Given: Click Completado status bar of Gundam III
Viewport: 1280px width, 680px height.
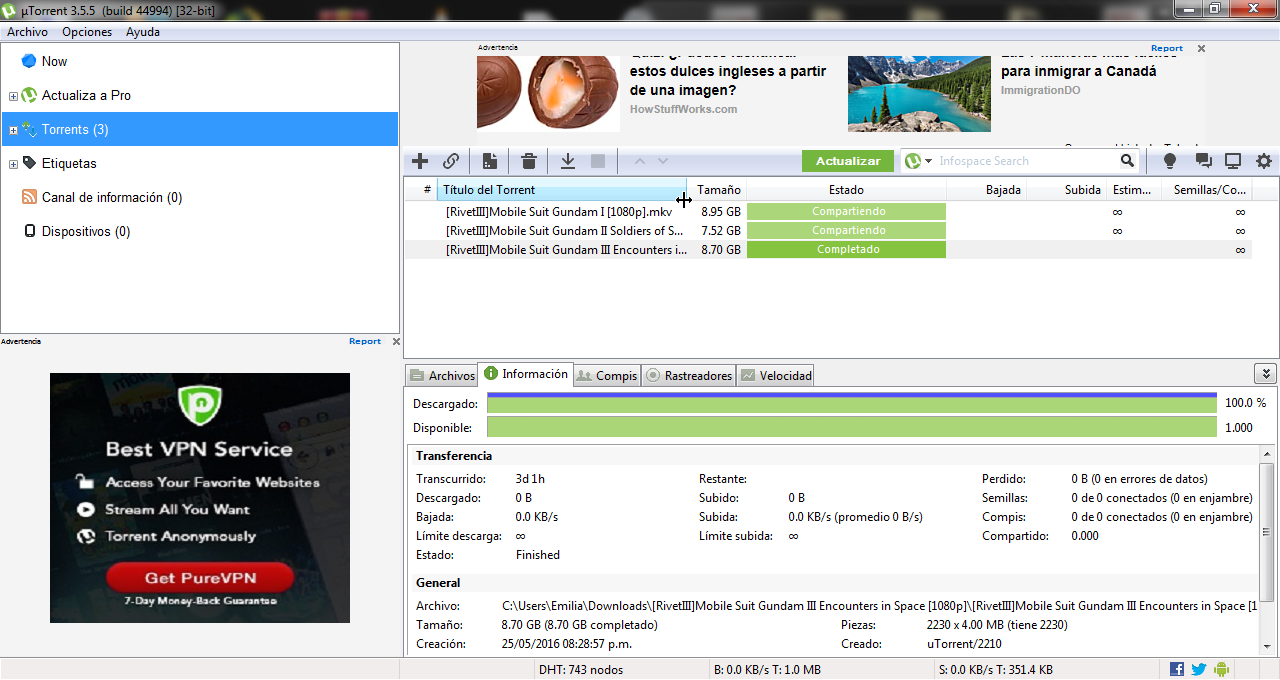Looking at the screenshot, I should tap(846, 250).
